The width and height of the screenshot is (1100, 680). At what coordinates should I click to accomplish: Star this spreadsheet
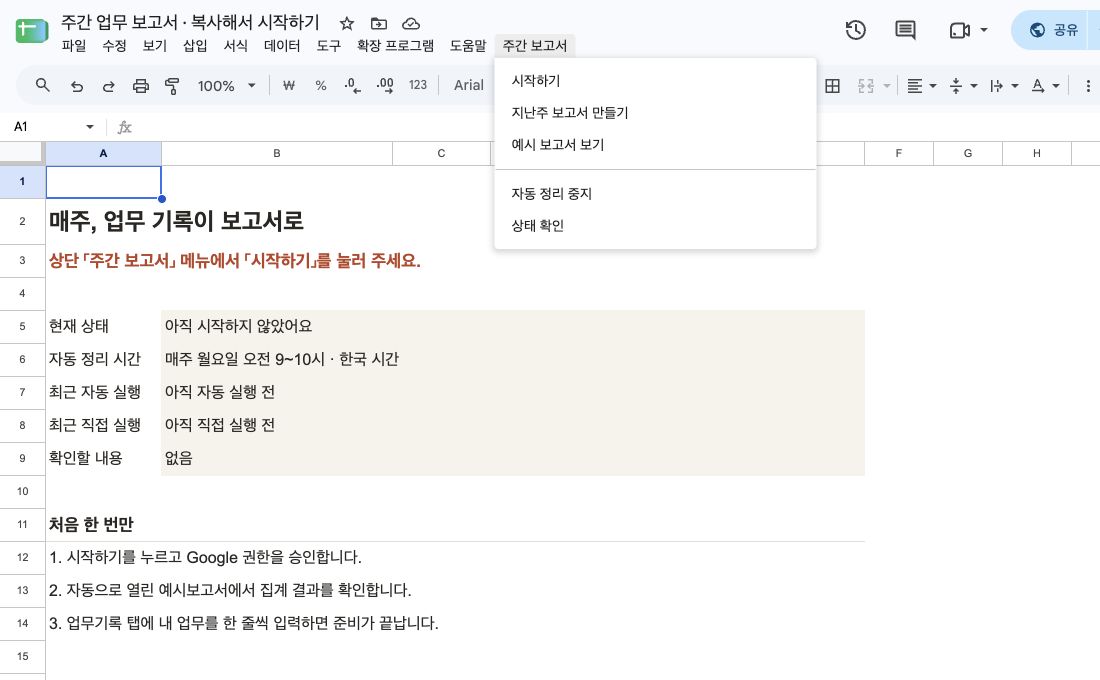tap(347, 23)
